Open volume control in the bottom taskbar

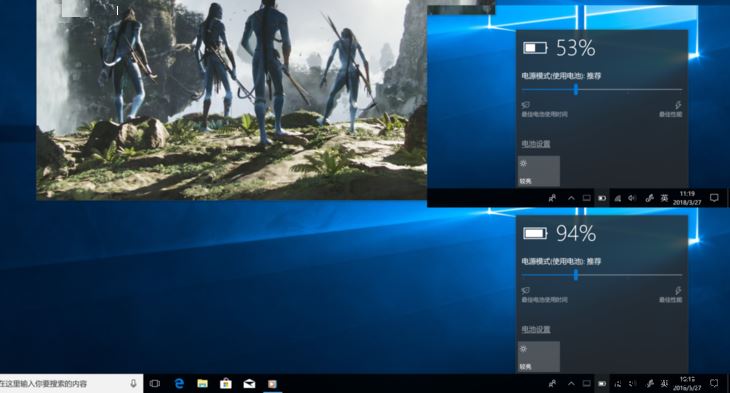(632, 384)
